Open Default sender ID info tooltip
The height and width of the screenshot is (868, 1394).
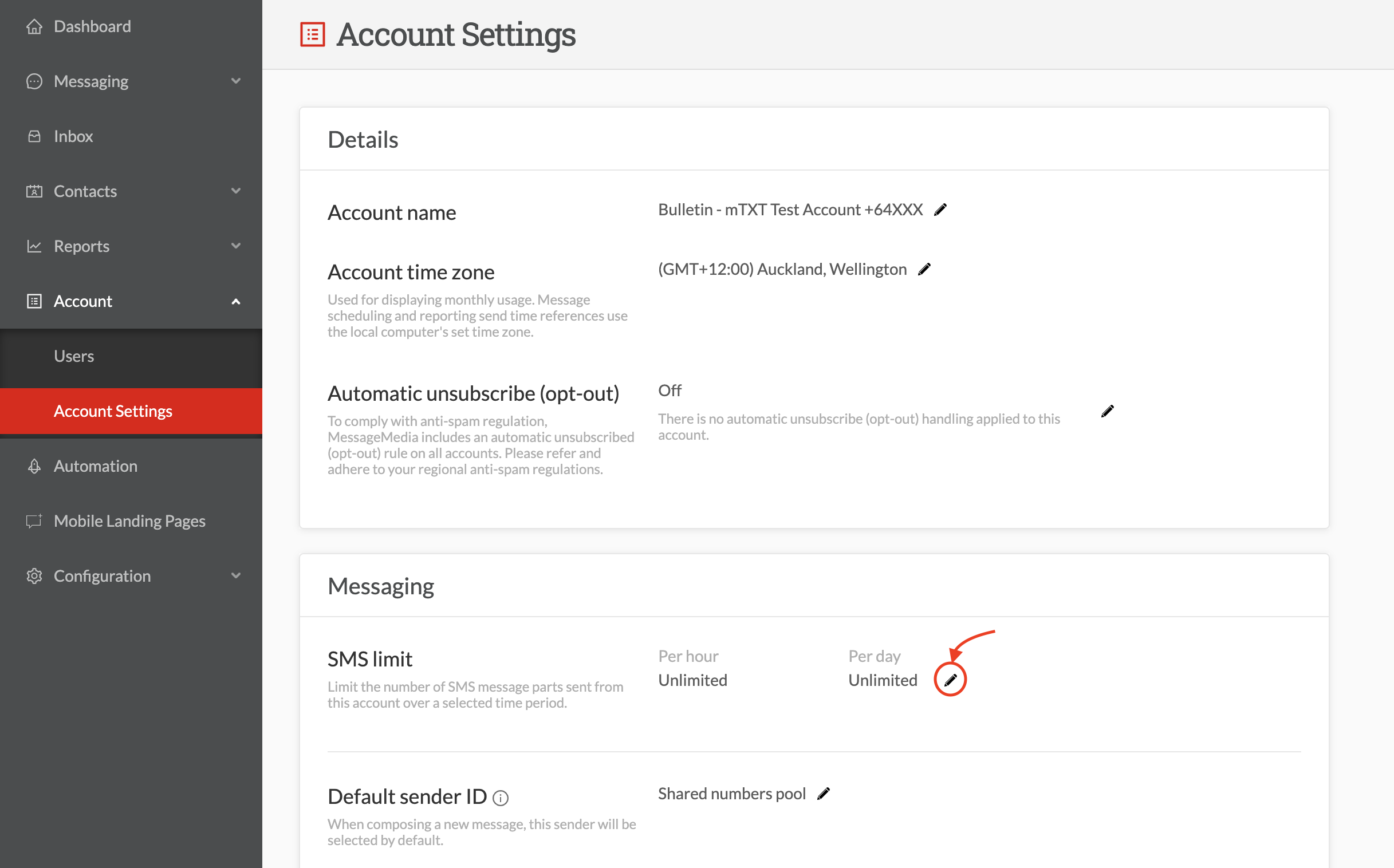pos(501,798)
